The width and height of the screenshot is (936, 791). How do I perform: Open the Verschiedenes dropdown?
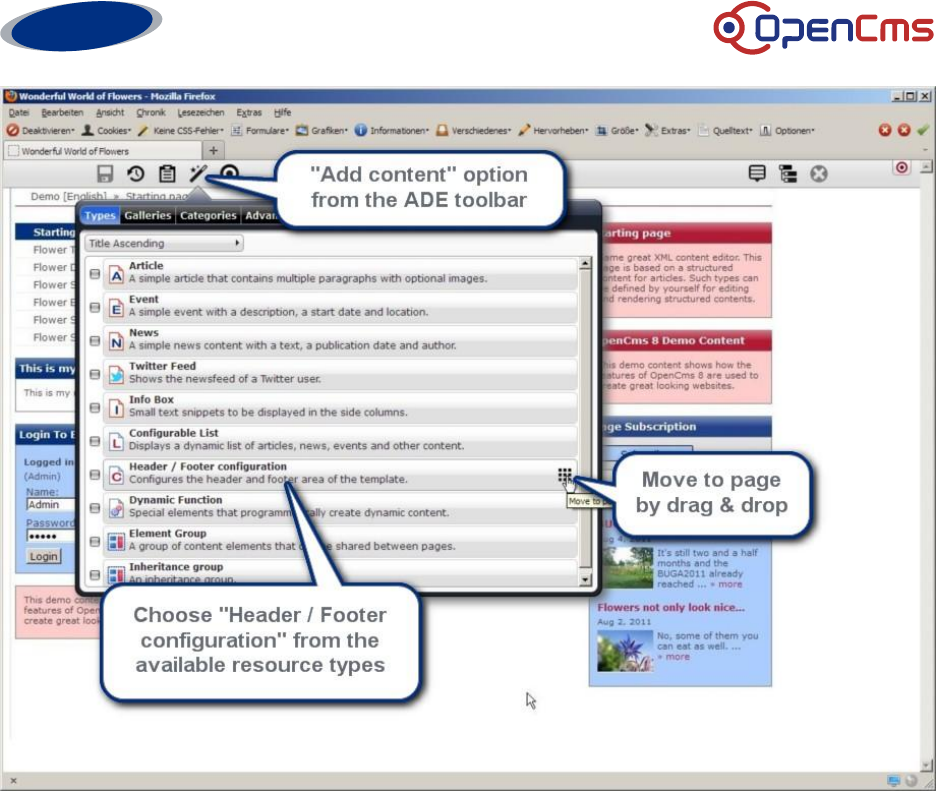[x=474, y=130]
